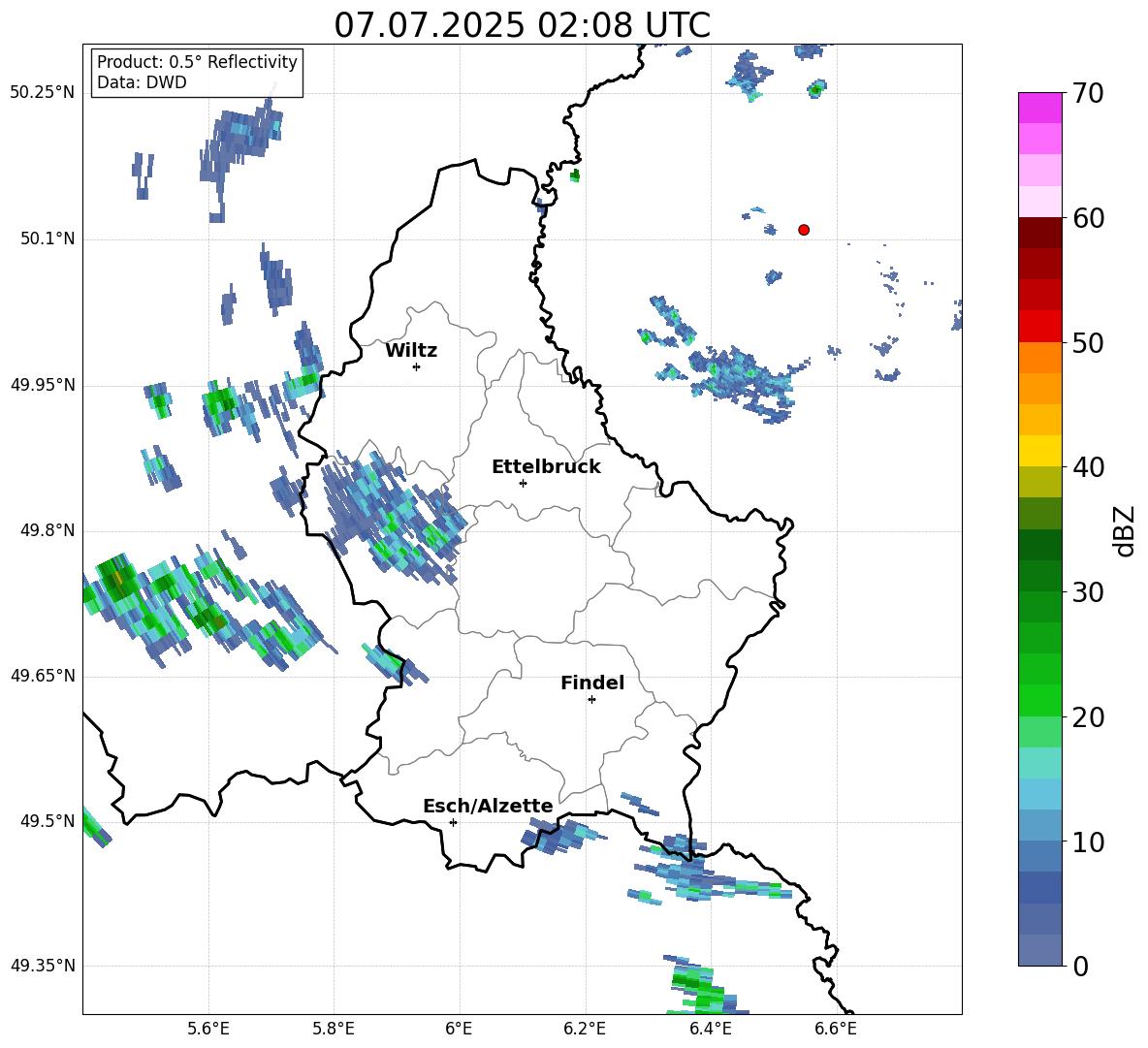Click the 49.8°N latitude label
Screen dimensions: 1148x1048
pos(48,530)
